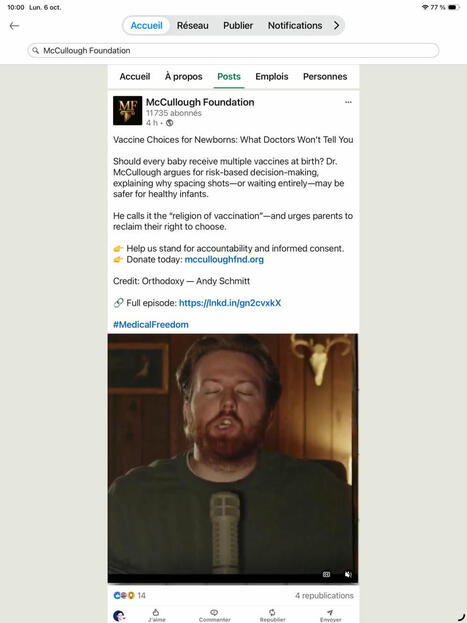467x623 pixels.
Task: Tap the Envoyer send icon
Action: 330,615
